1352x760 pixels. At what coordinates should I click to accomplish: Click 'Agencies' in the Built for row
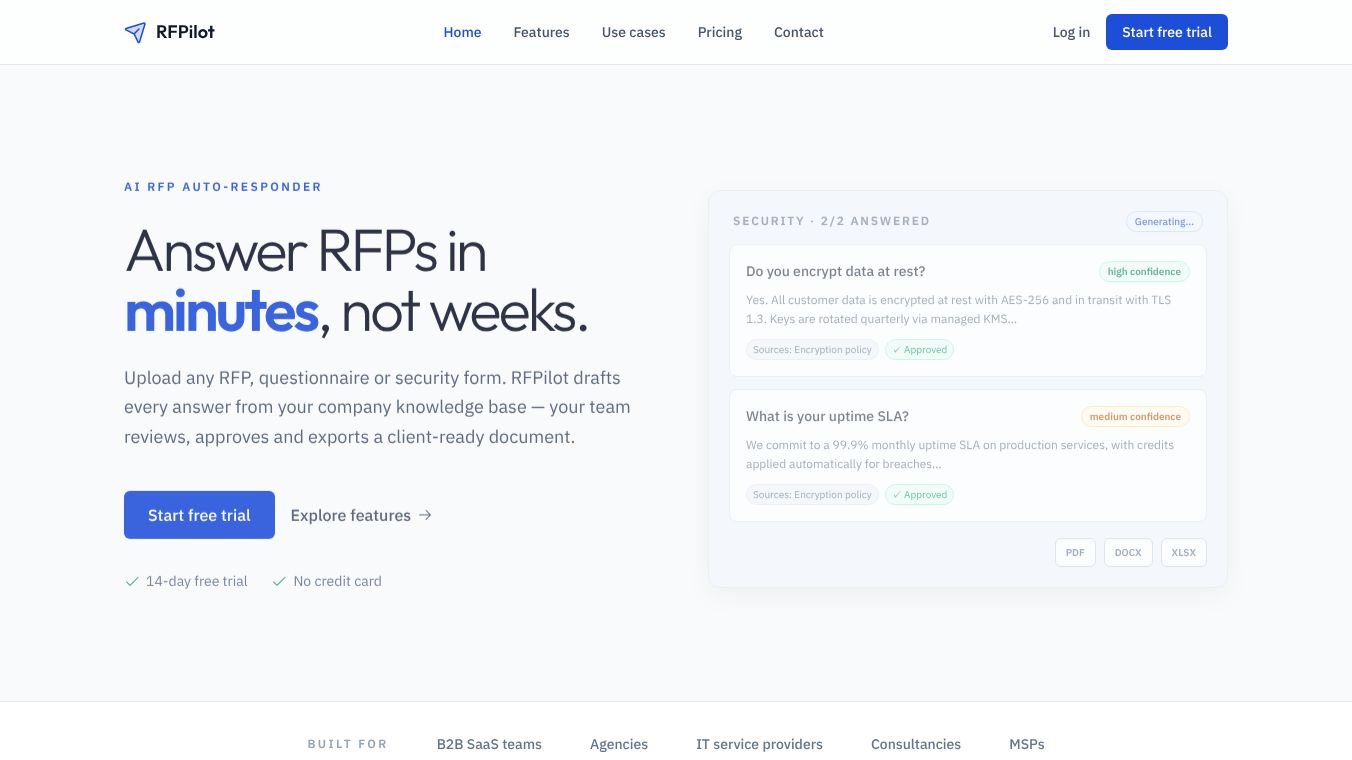[619, 744]
